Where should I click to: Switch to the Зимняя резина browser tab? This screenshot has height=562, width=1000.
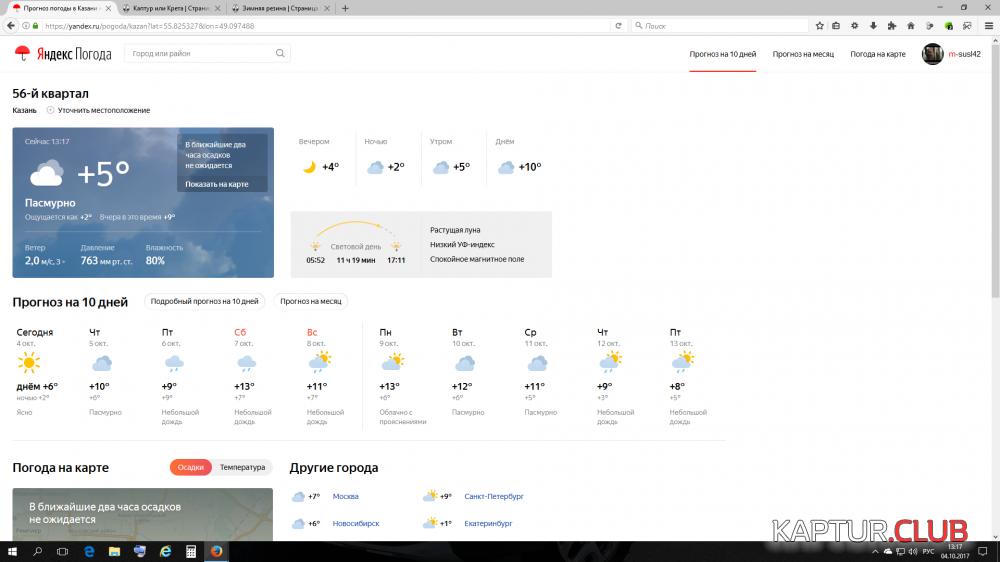point(280,8)
